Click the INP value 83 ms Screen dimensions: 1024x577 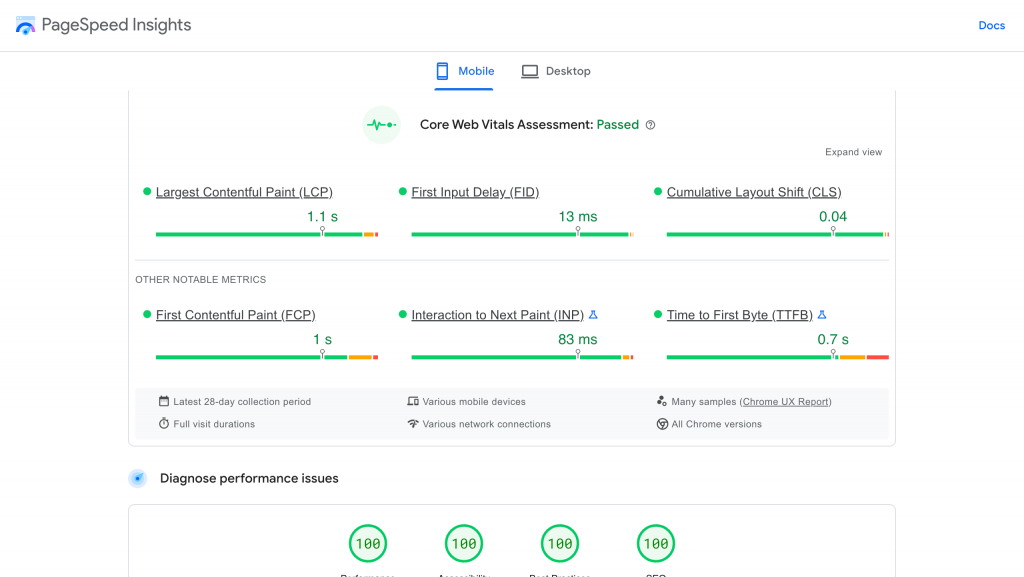click(578, 339)
